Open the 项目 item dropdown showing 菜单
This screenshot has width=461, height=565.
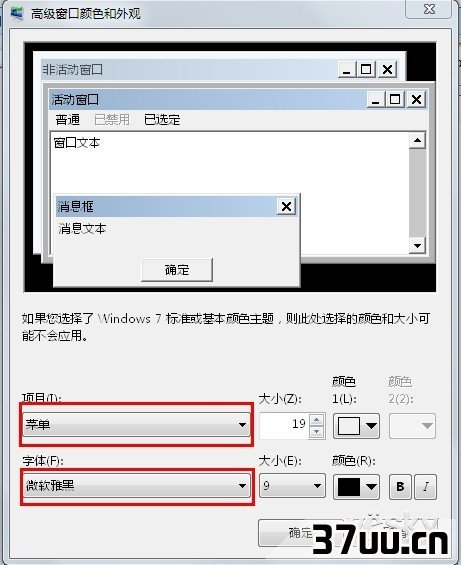pos(136,424)
